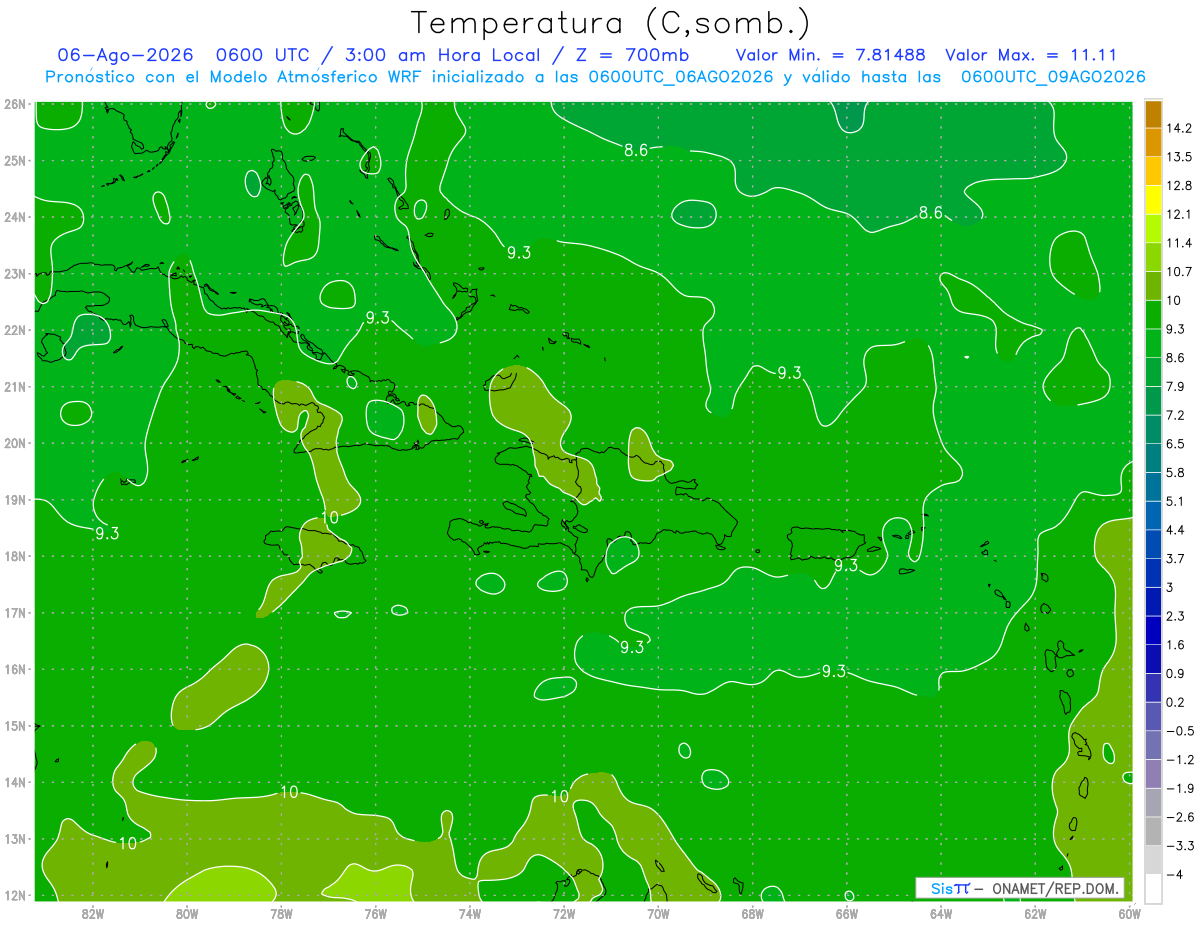This screenshot has height=927, width=1200.
Task: Click the 82W longitude label
Action: point(93,913)
